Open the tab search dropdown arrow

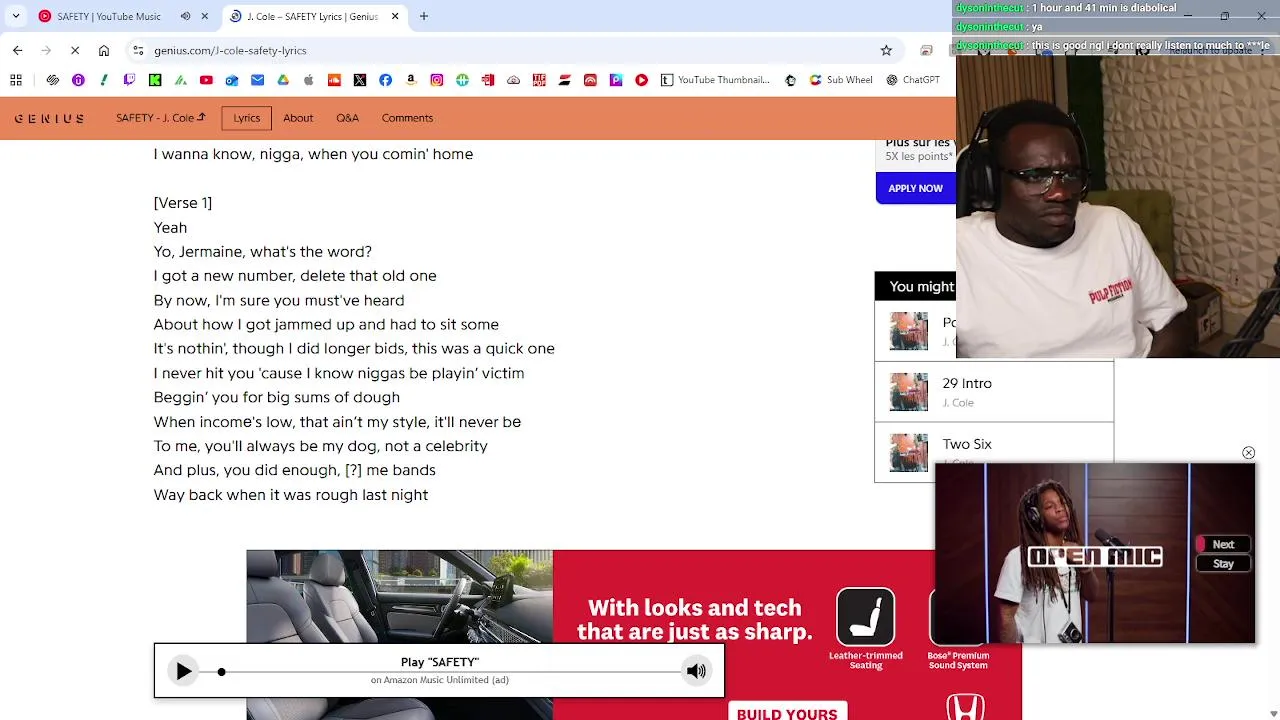(16, 16)
